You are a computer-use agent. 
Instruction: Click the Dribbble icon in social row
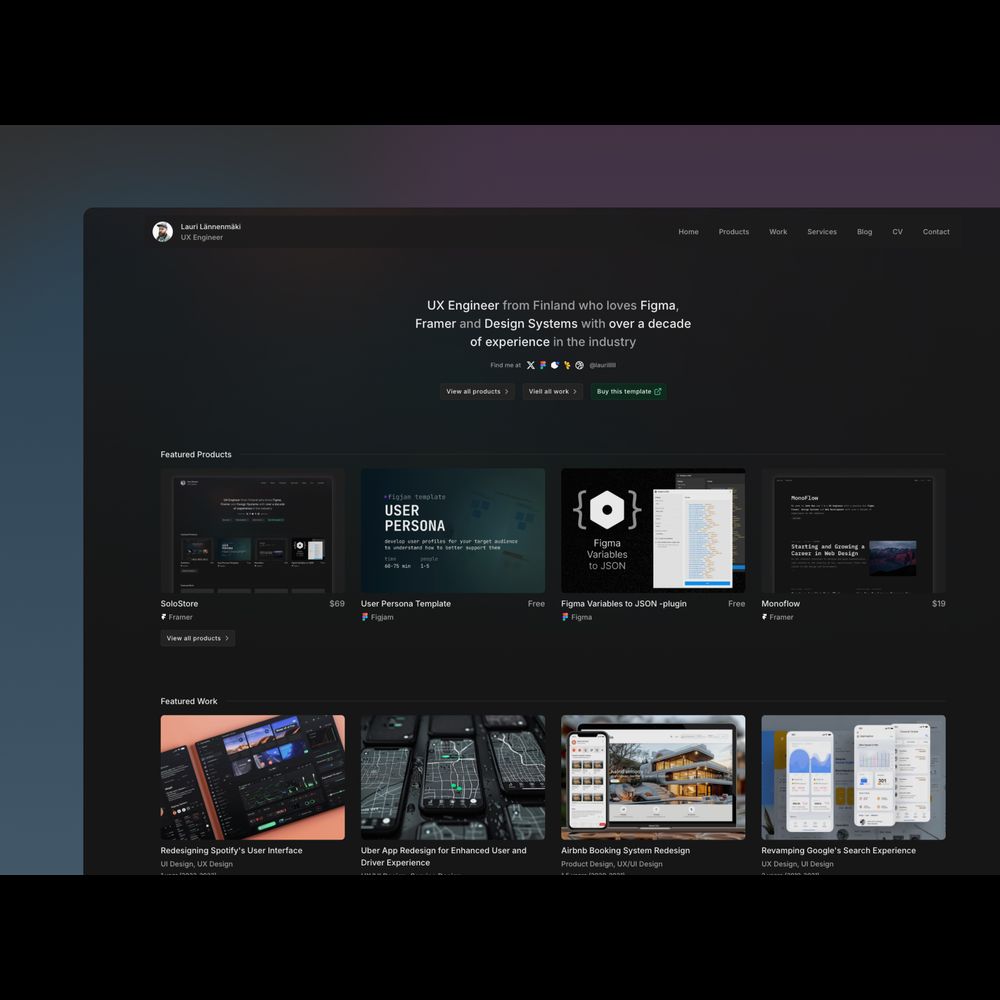[x=579, y=366]
